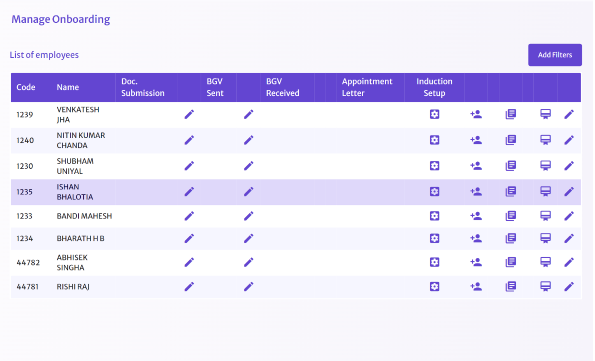Open the Add Filters button
This screenshot has height=361, width=595.
[x=555, y=55]
